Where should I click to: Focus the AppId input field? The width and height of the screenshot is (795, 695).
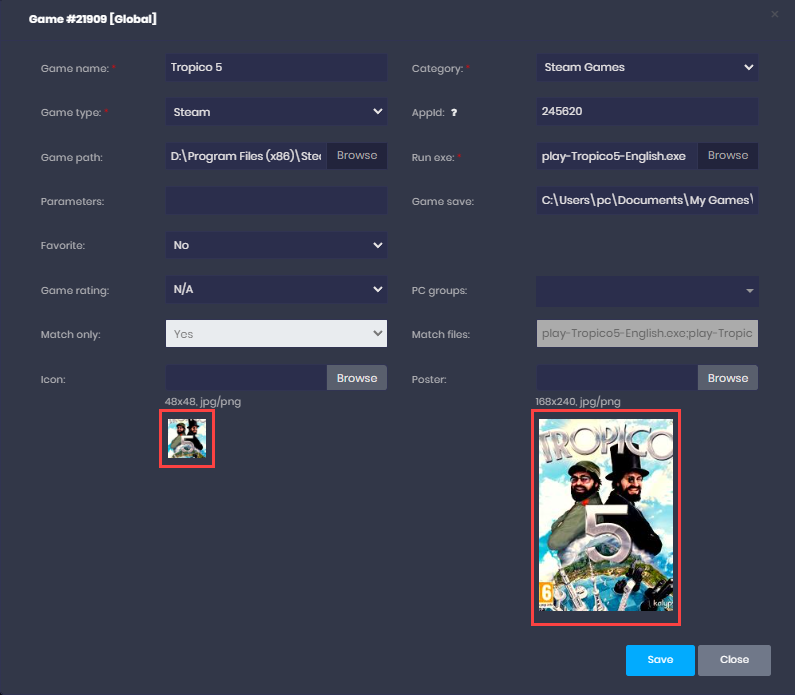pos(647,112)
